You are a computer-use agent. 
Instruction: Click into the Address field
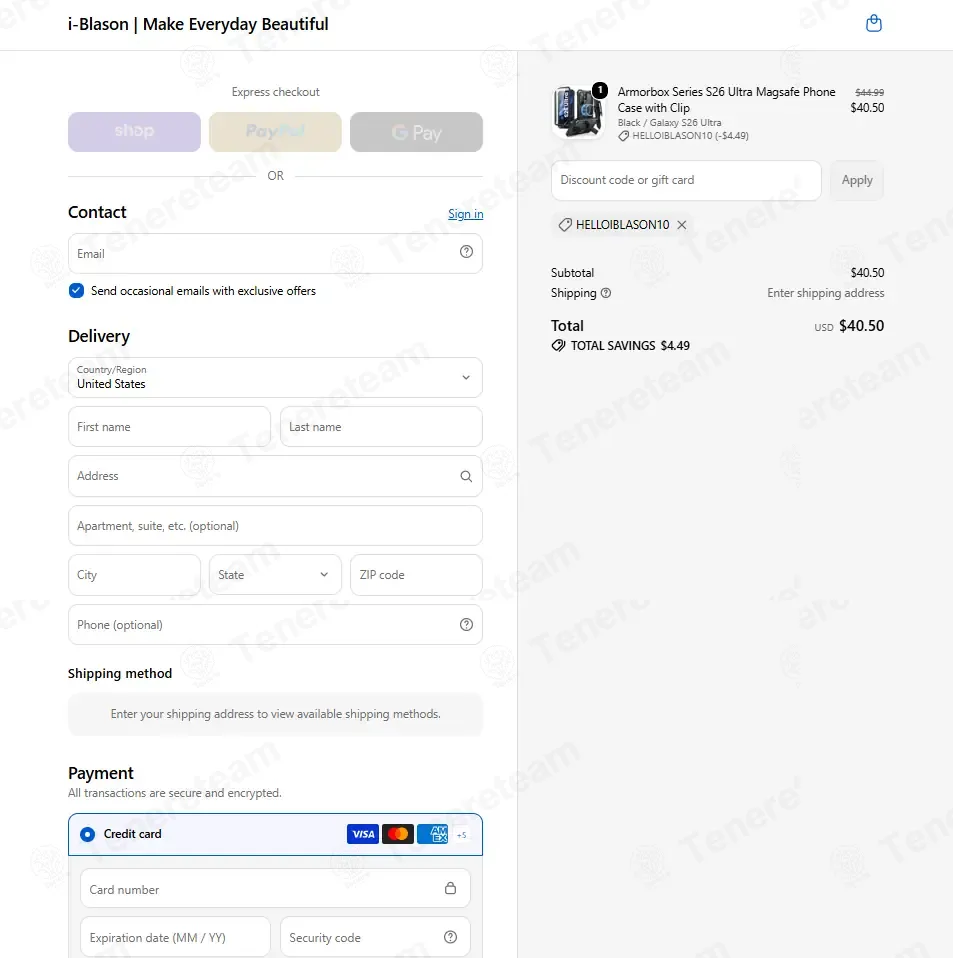[x=276, y=476]
